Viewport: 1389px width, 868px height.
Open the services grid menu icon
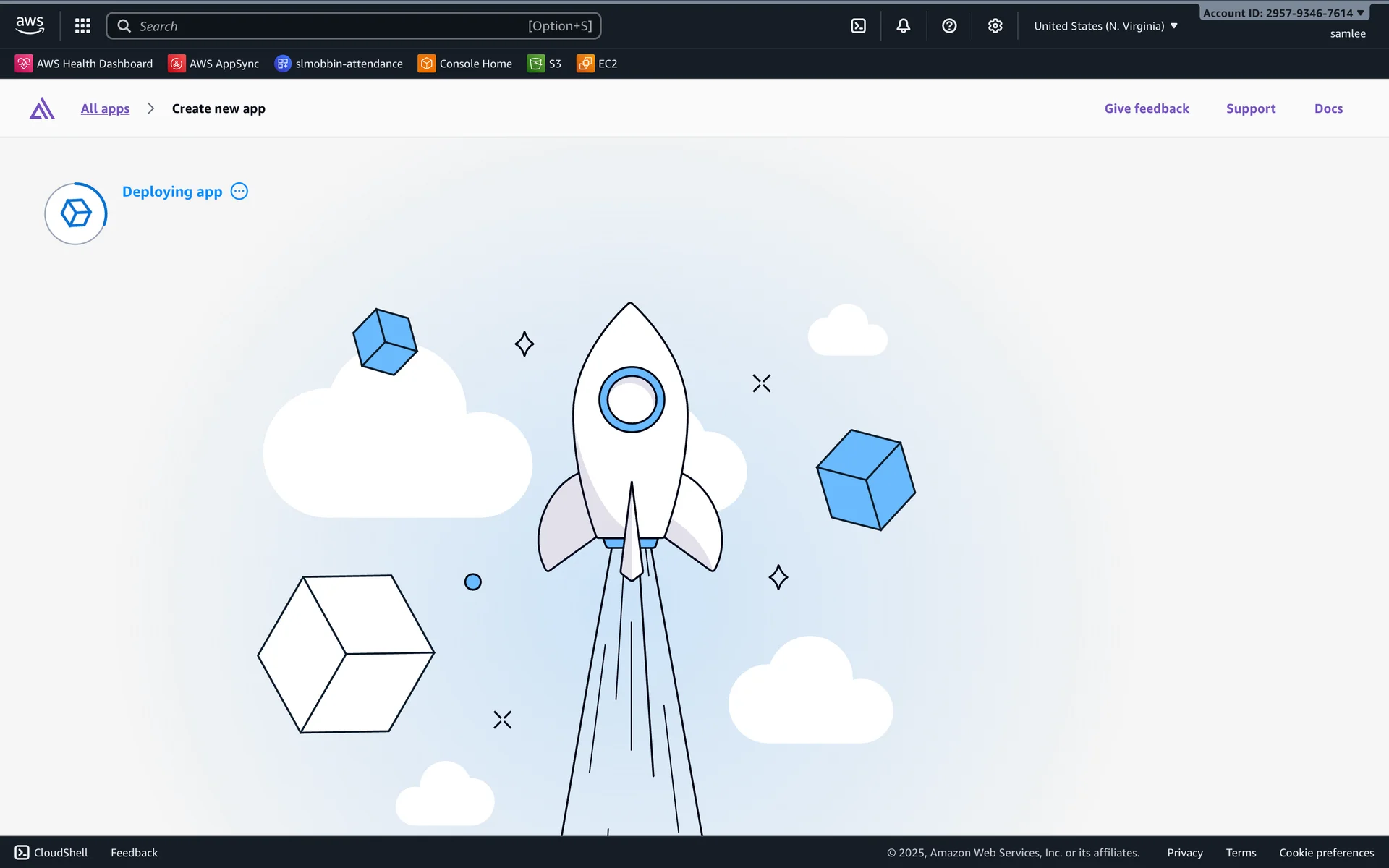[x=82, y=26]
